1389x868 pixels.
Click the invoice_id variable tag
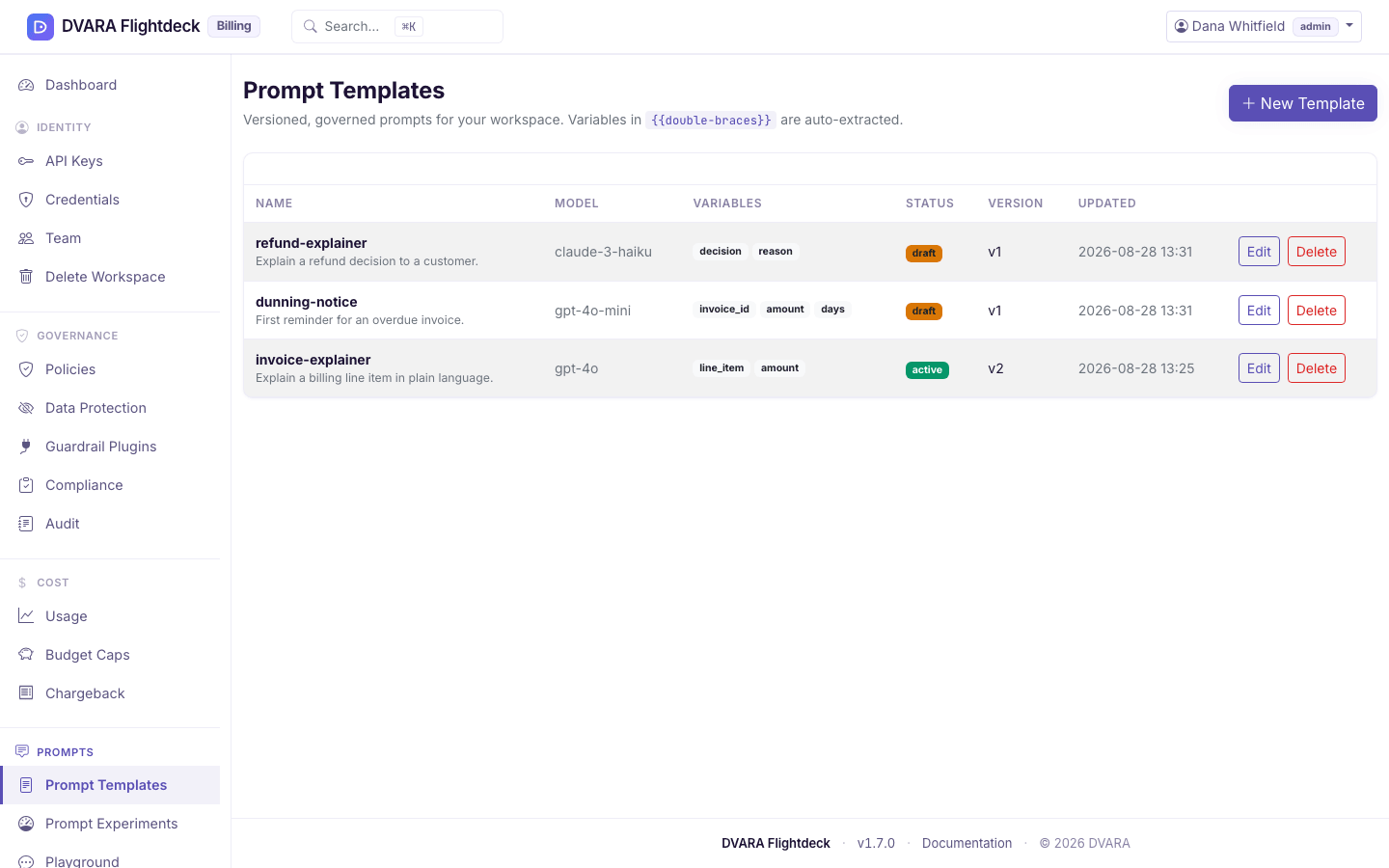724,310
